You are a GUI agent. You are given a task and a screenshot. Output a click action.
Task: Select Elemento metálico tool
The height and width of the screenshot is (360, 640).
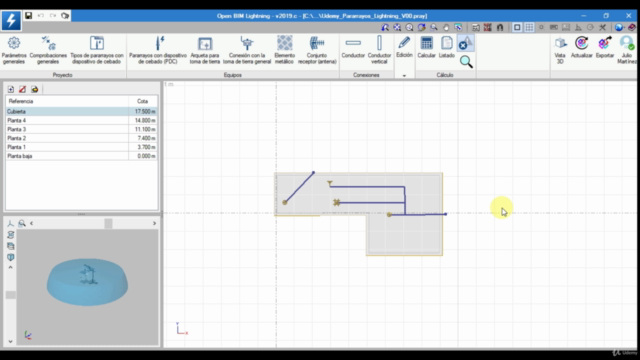coord(284,50)
